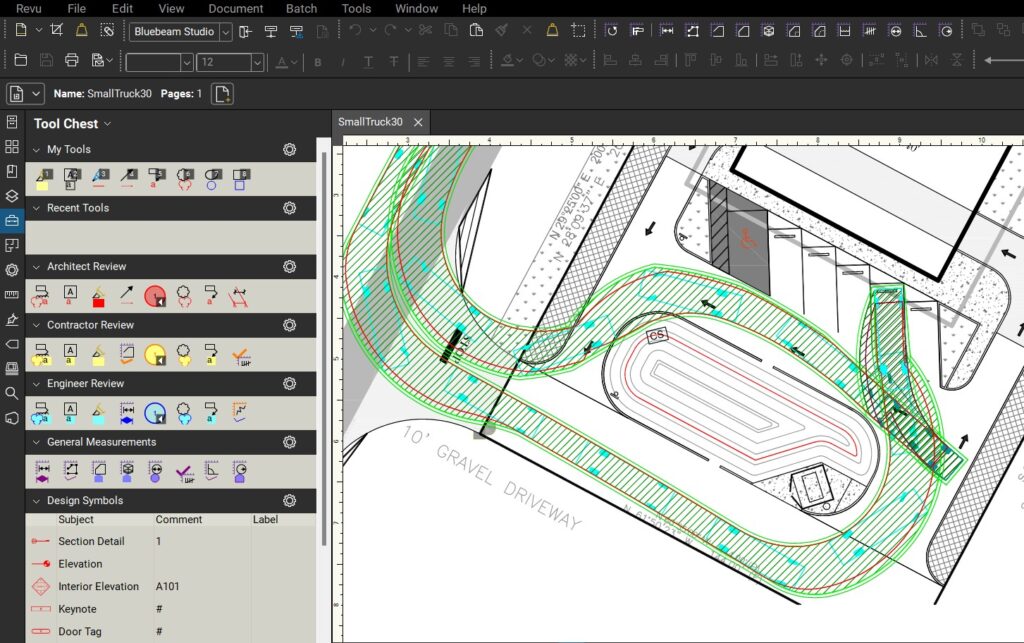Toggle Underline text formatting
The width and height of the screenshot is (1024, 643).
coord(368,62)
